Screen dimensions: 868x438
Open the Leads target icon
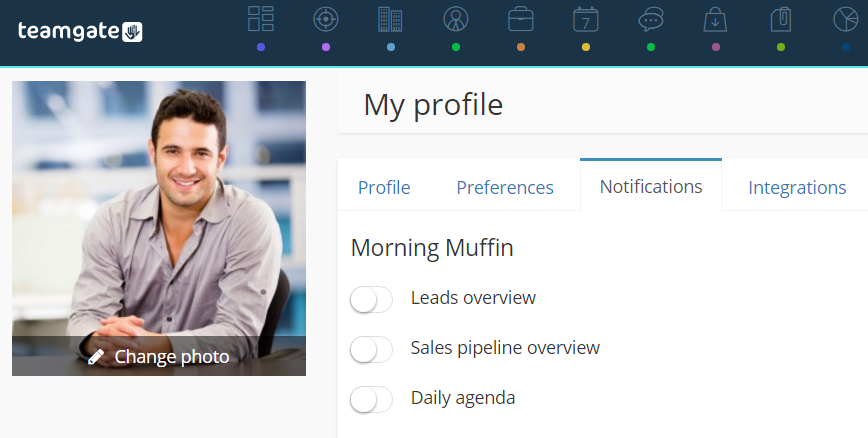pos(326,19)
